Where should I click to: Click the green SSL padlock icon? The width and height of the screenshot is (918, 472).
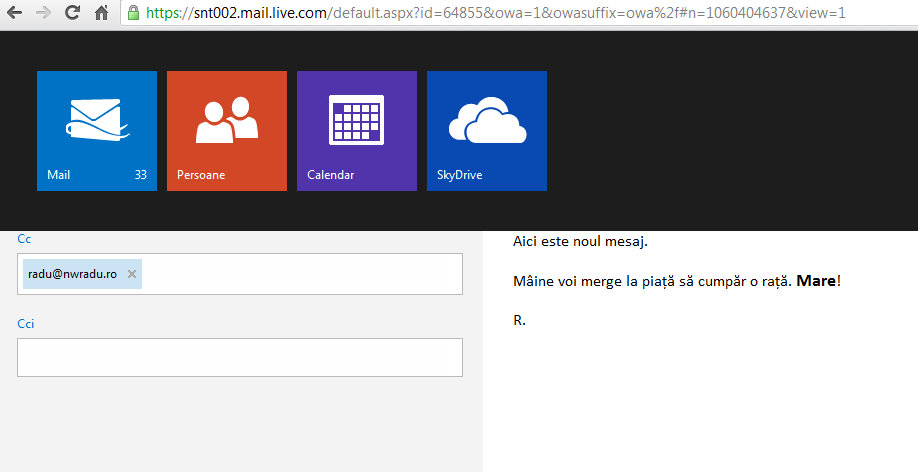133,13
